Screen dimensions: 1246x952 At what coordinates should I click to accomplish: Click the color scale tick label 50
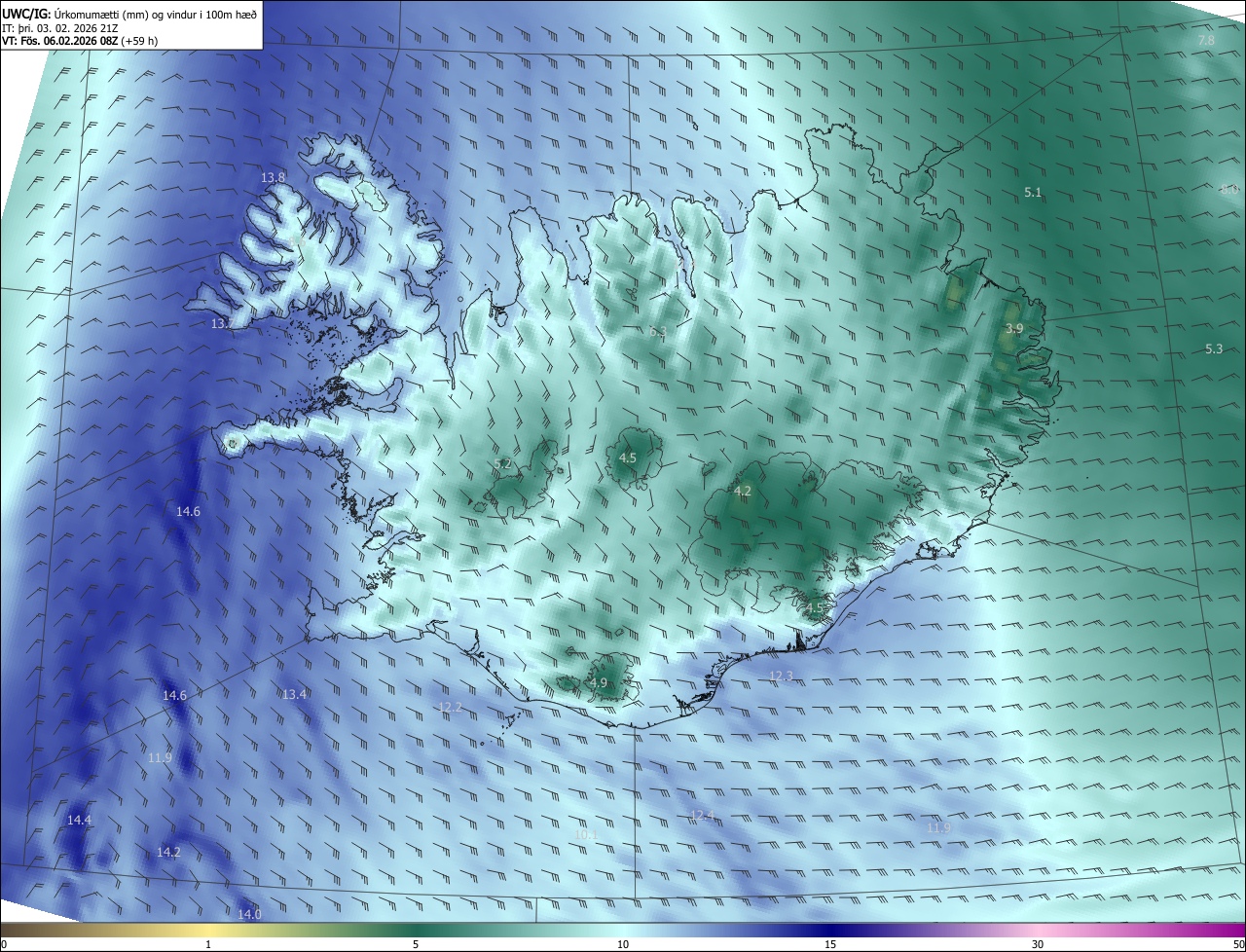(x=1238, y=944)
